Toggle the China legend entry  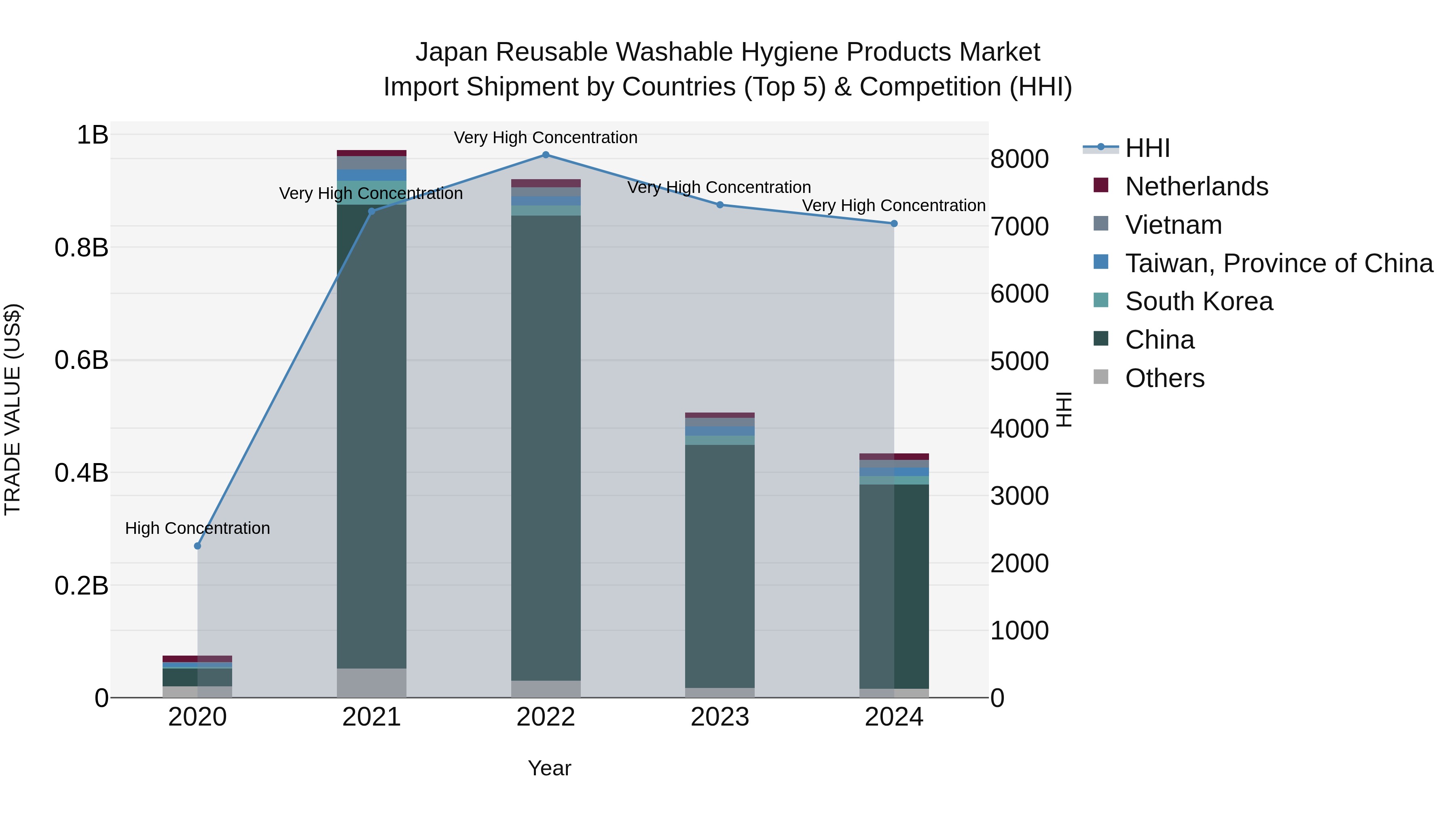click(x=1144, y=340)
